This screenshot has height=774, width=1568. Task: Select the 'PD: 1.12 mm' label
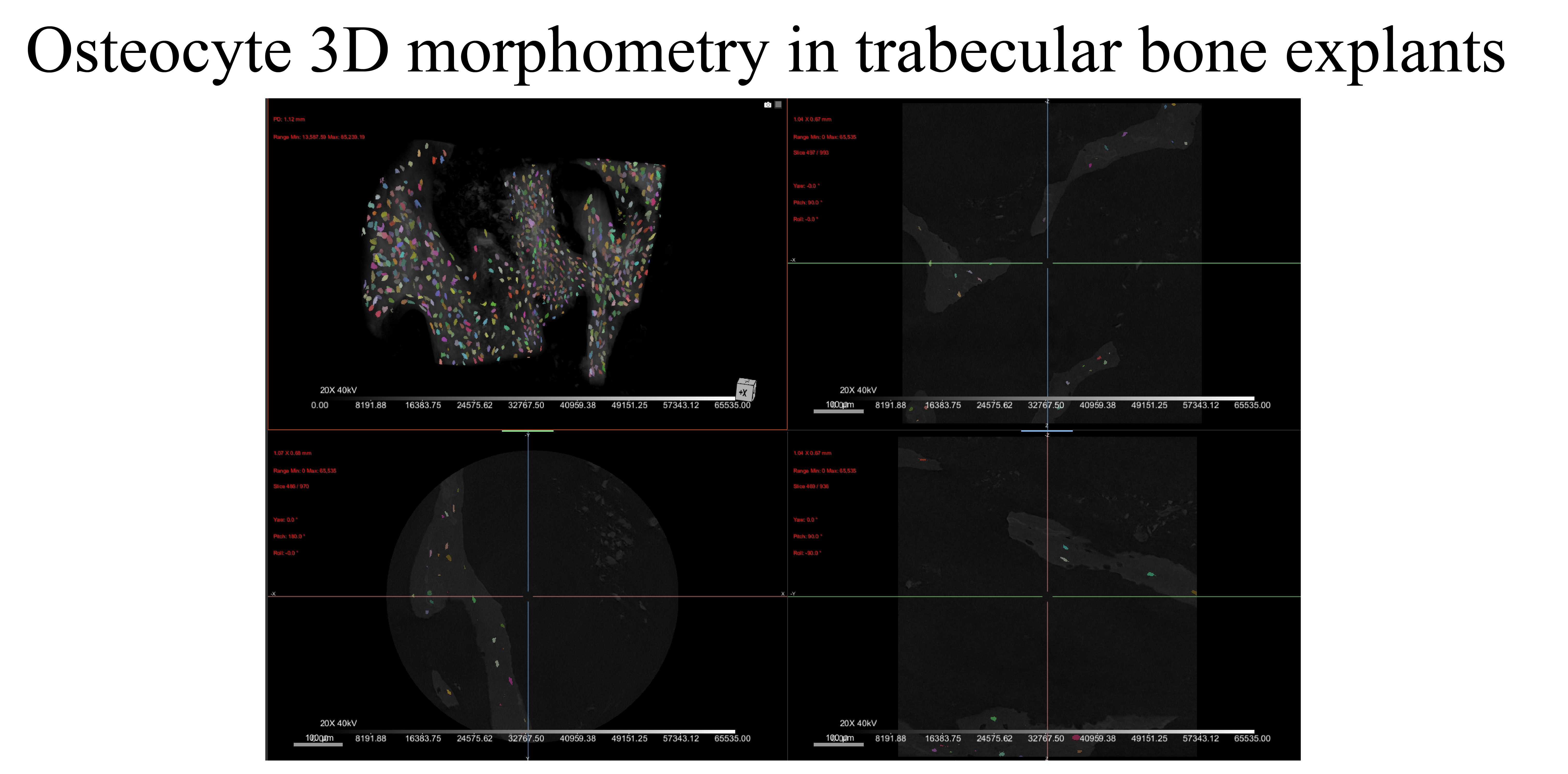(289, 119)
